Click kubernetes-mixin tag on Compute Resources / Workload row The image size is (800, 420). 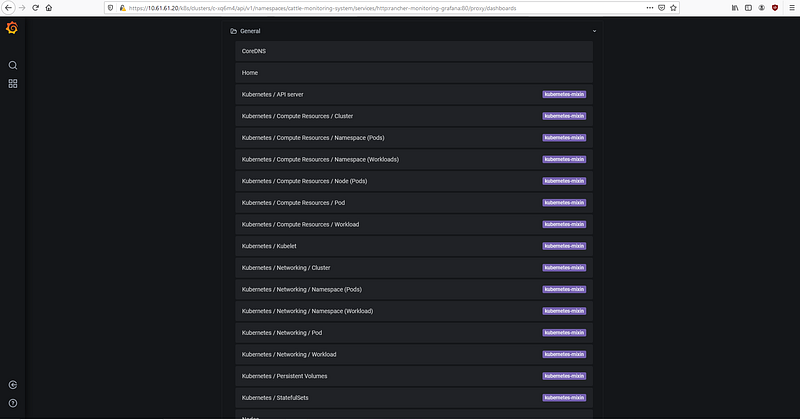564,225
